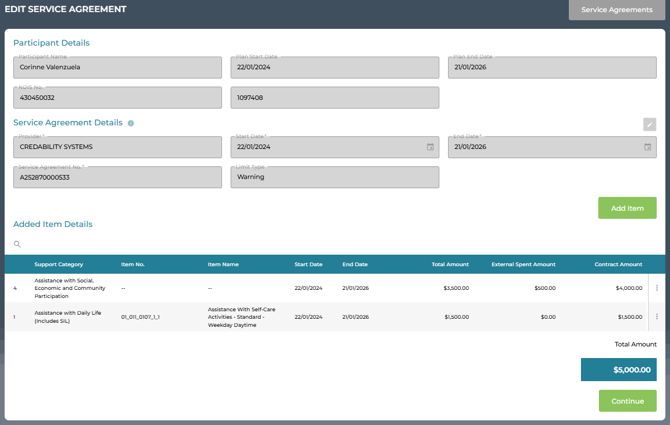This screenshot has height=425, width=670.
Task: Click the edit pencil icon for Service Agreement Details
Action: coord(649,125)
